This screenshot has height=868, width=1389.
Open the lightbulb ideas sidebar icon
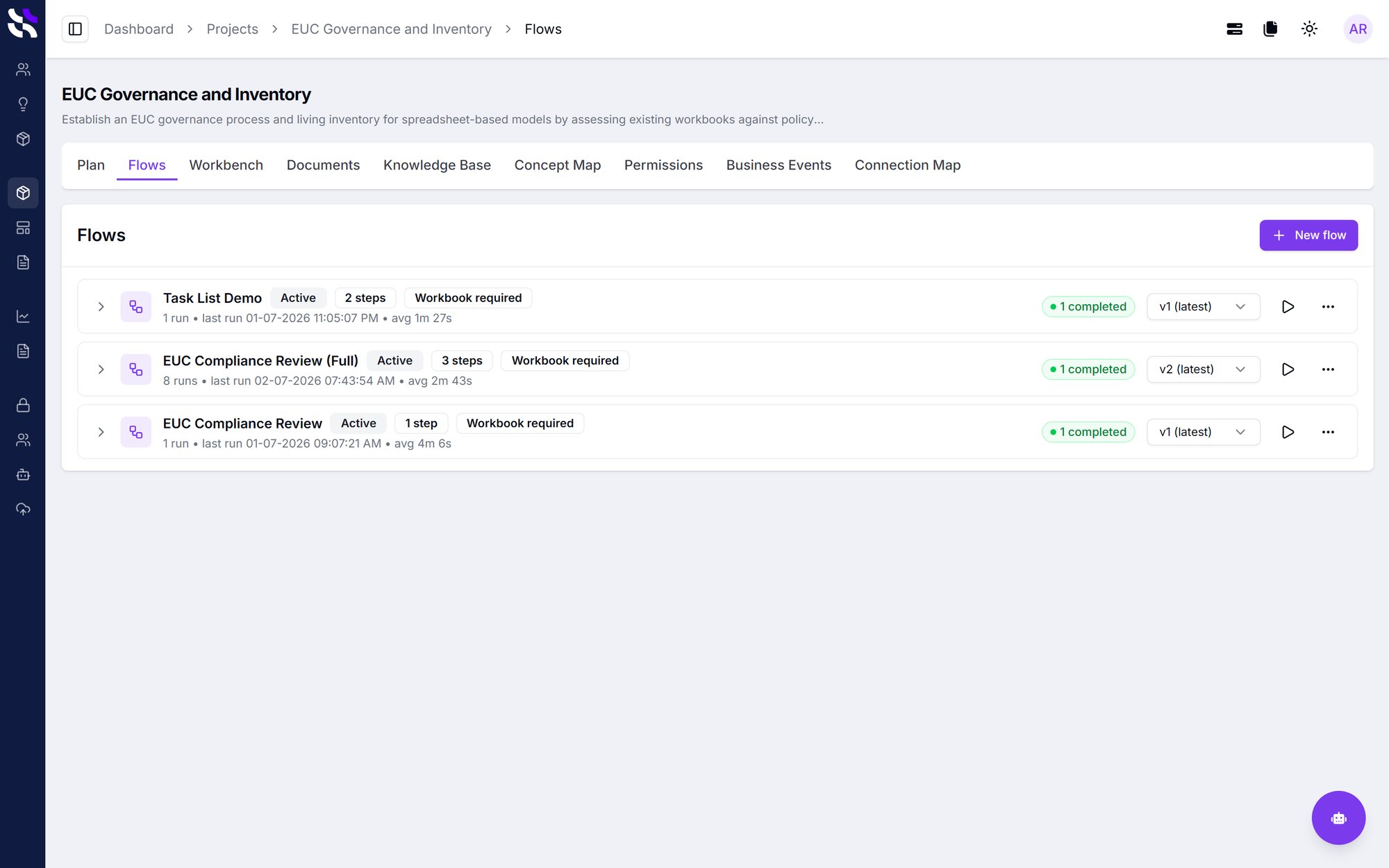(x=23, y=104)
